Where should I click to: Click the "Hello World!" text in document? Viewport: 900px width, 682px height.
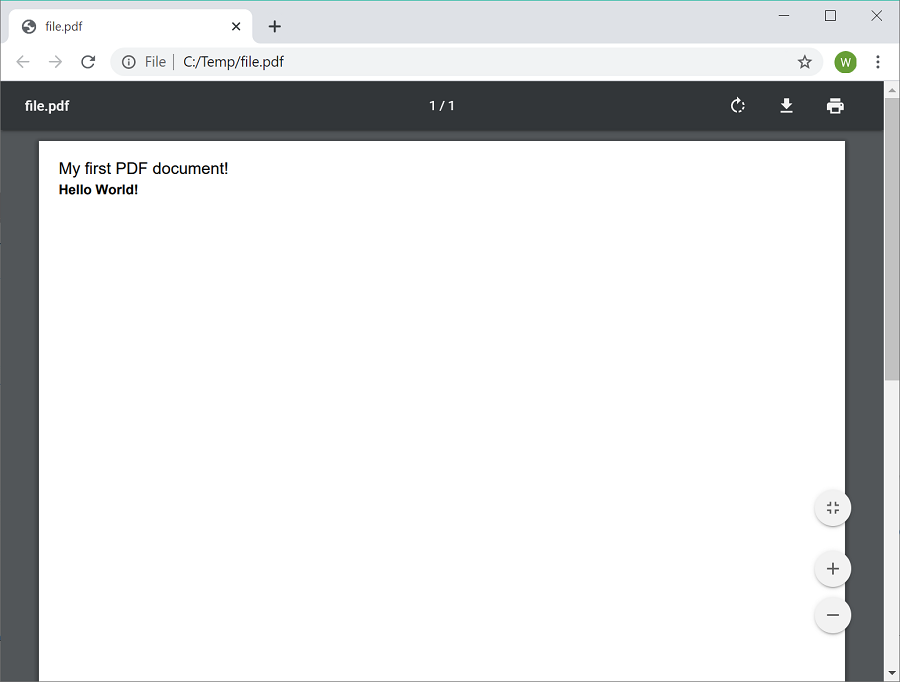coord(98,190)
